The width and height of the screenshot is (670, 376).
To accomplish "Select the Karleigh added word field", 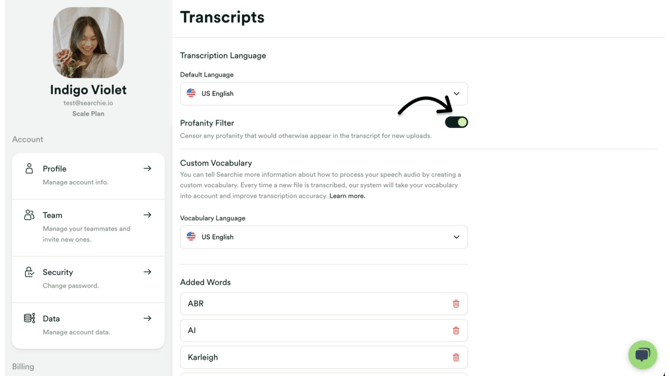I will (x=324, y=358).
